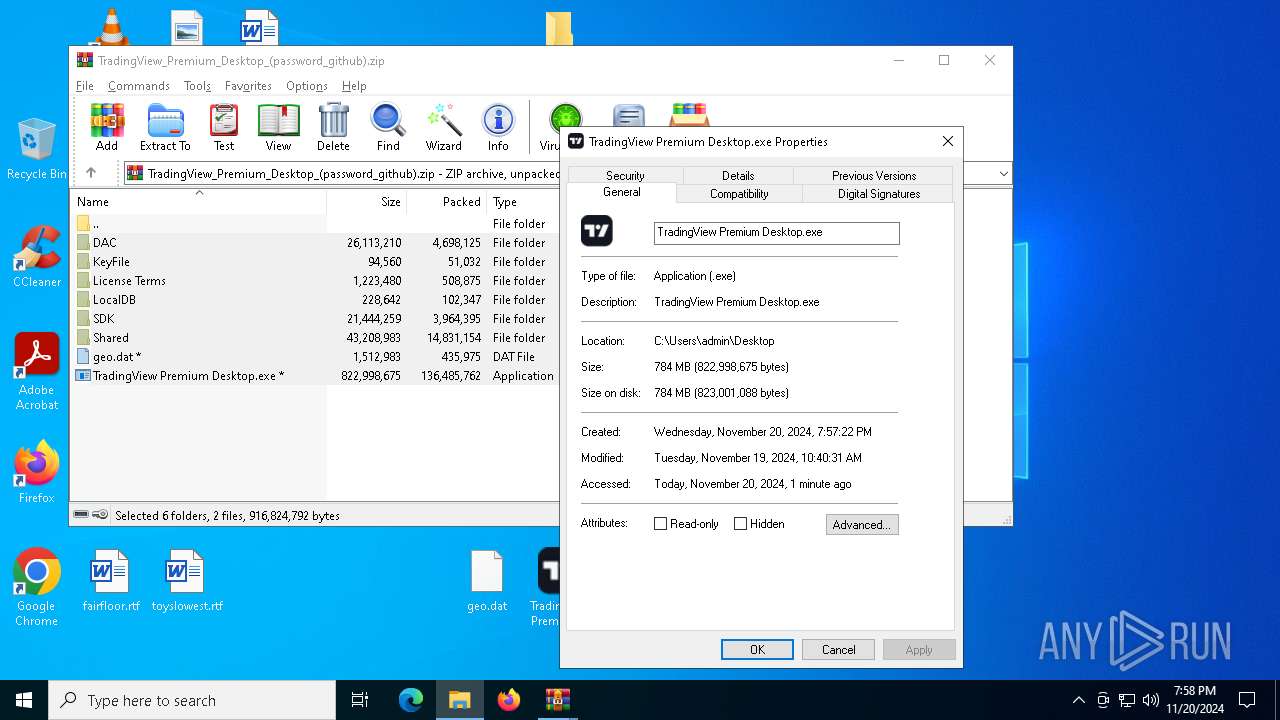Image resolution: width=1280 pixels, height=720 pixels.
Task: Select the KeyFile folder row
Action: tap(314, 262)
